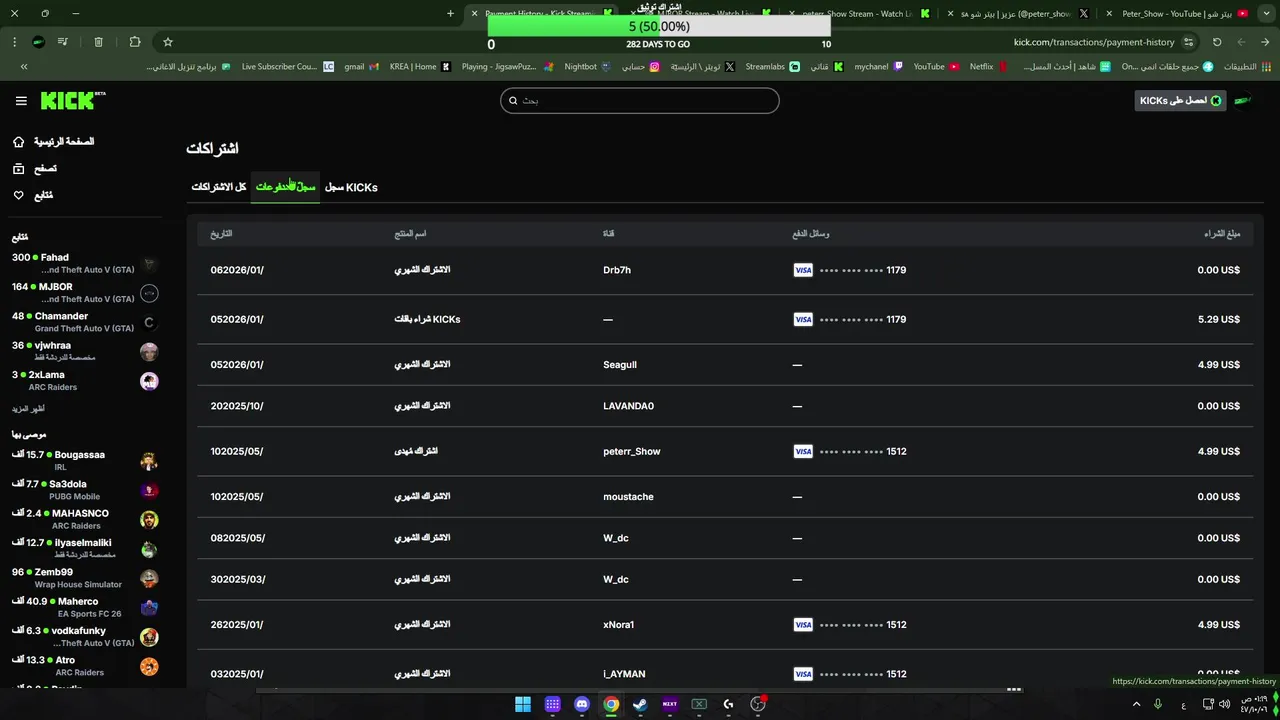Click the Visa card icon in peterr_Show row
1280x720 pixels.
[803, 451]
